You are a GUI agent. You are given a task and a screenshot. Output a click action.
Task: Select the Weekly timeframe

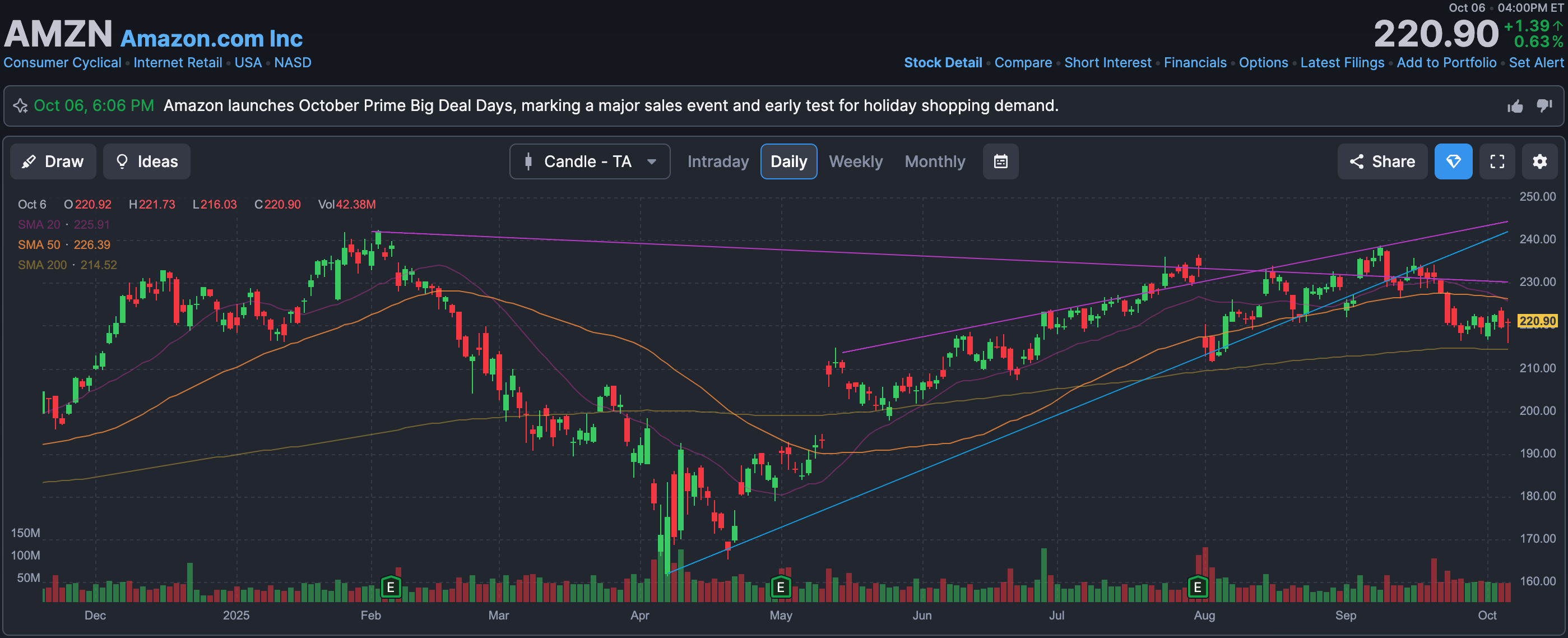[855, 161]
